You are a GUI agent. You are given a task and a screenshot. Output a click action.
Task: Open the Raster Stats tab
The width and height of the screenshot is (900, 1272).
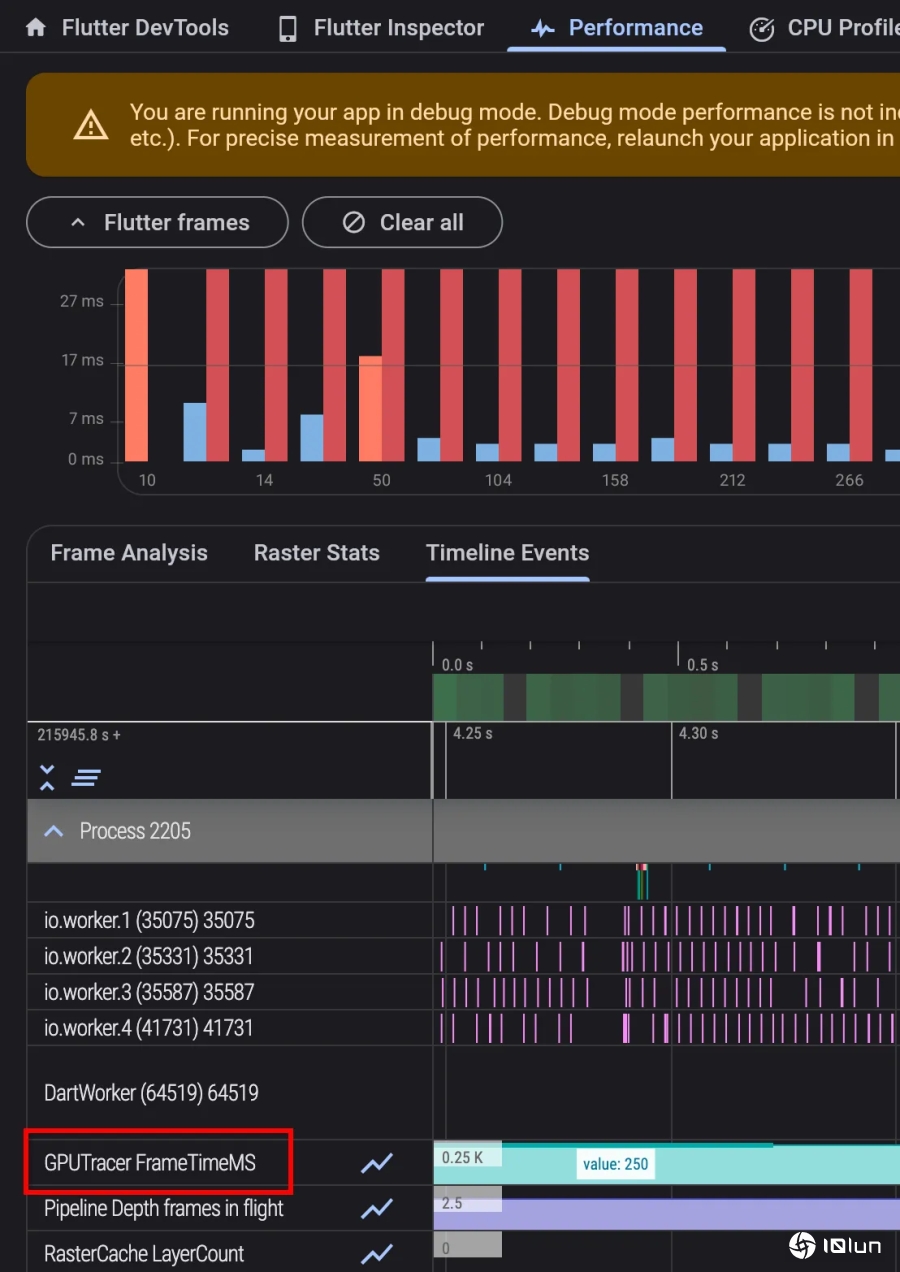pyautogui.click(x=316, y=553)
